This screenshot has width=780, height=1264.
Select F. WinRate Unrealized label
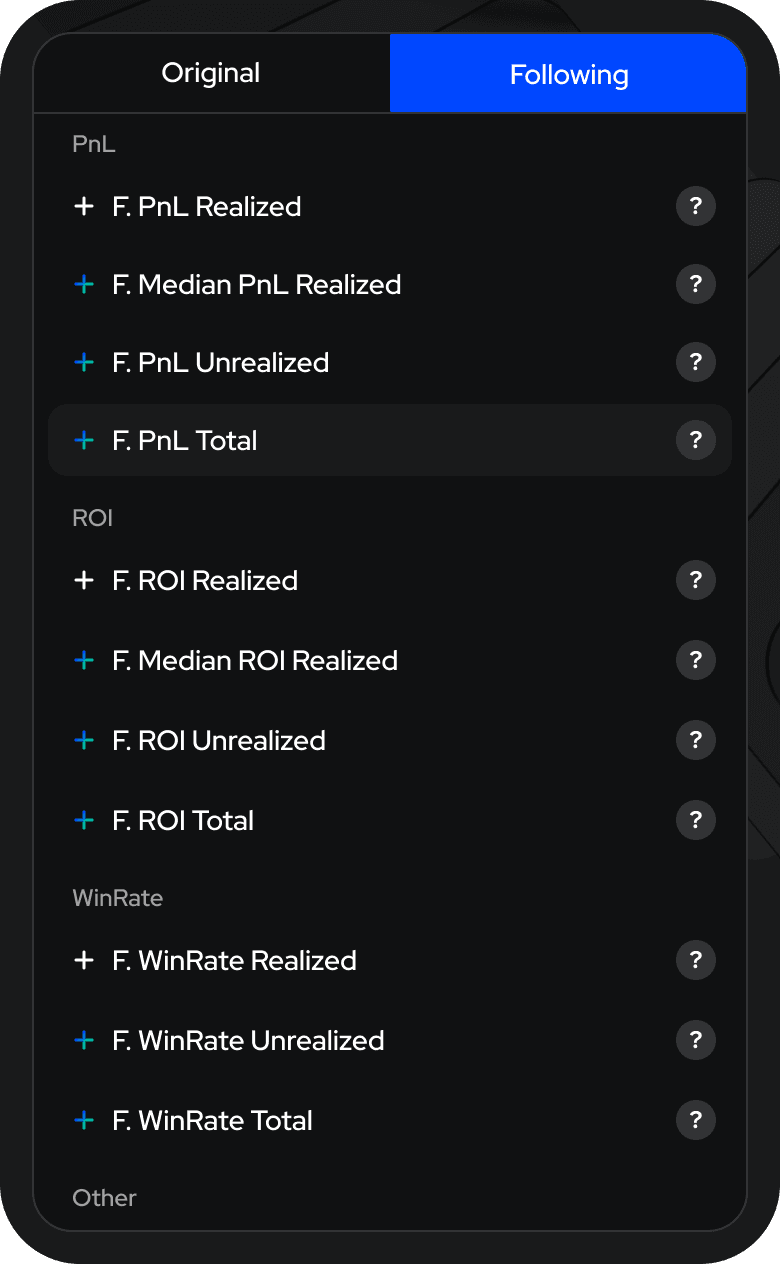click(248, 1041)
